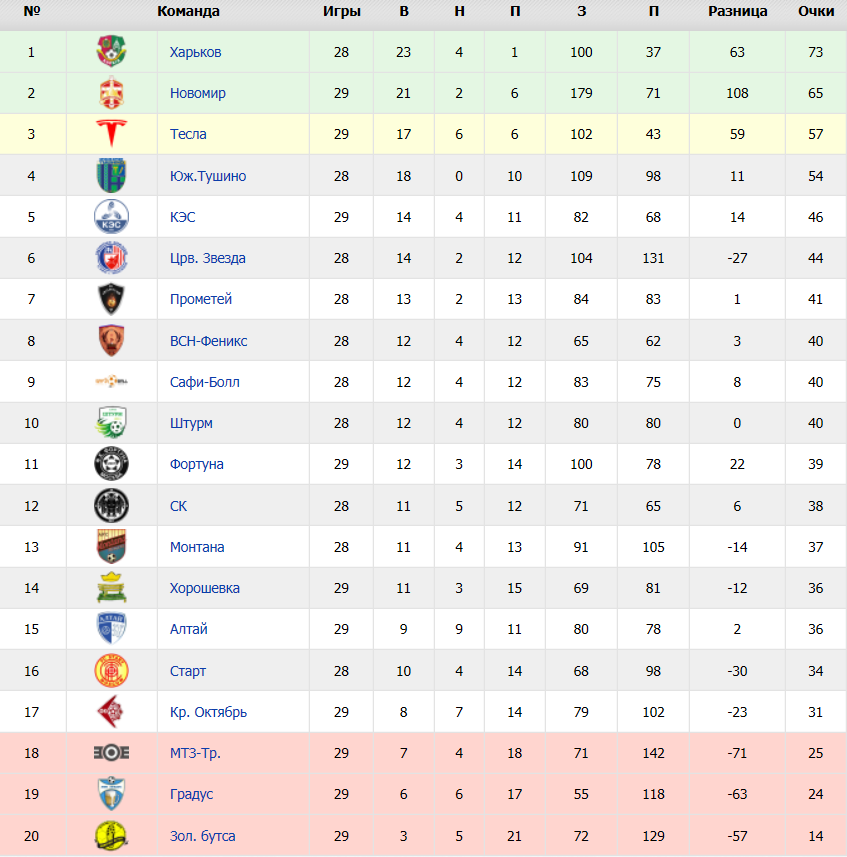Click the Фортуна black circular badge
847x857 pixels.
pyautogui.click(x=111, y=463)
